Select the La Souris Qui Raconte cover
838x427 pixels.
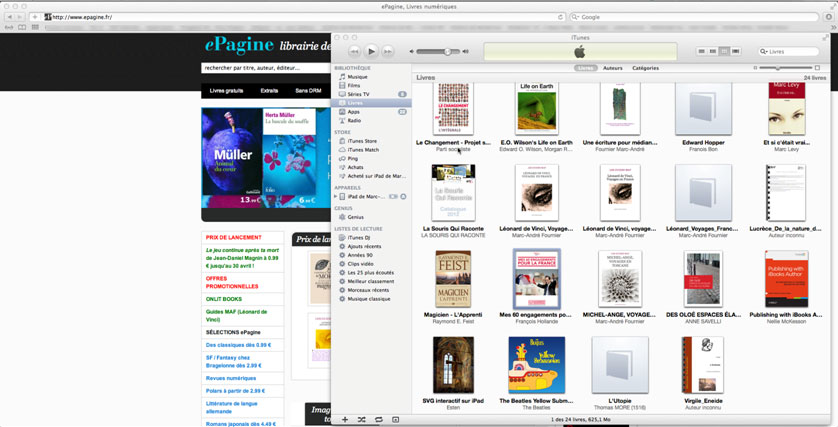[453, 192]
